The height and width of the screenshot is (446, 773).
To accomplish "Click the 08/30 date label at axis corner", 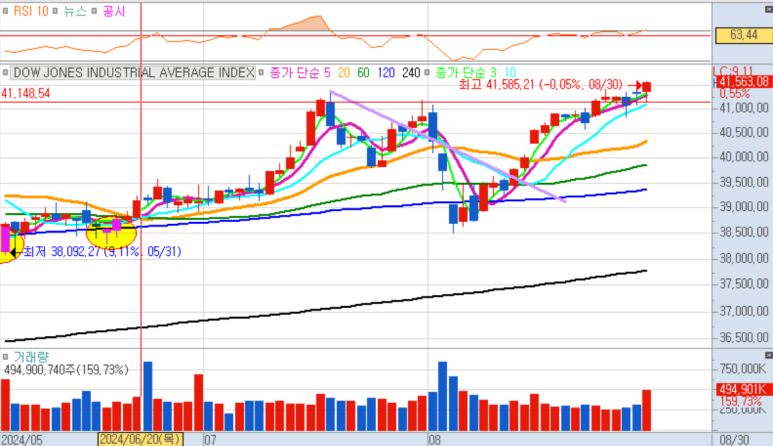I will 734,440.
